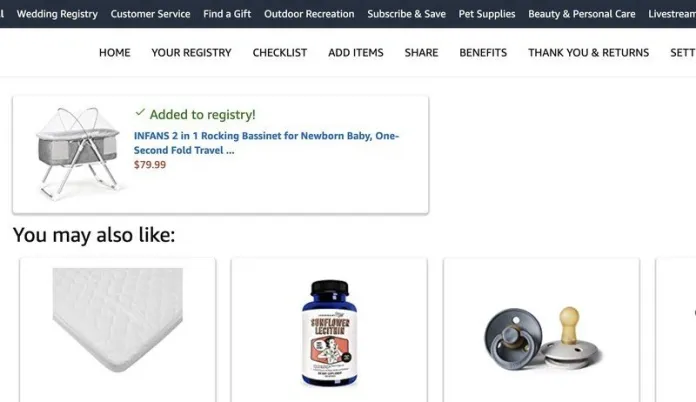Click the INFANS Rocking Bassinet product link
The height and width of the screenshot is (402, 696).
pos(266,143)
